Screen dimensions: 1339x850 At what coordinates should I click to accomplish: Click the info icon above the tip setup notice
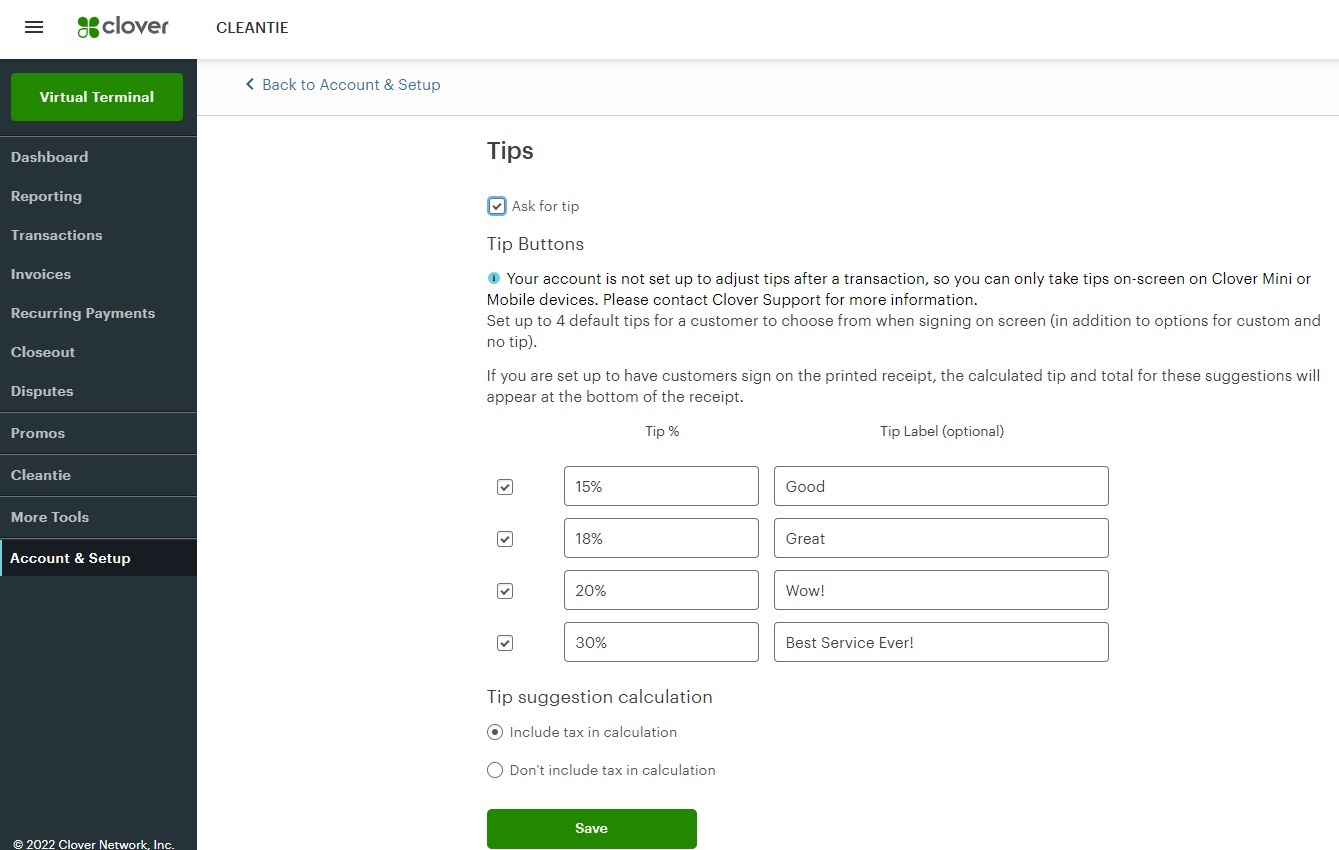(x=492, y=277)
